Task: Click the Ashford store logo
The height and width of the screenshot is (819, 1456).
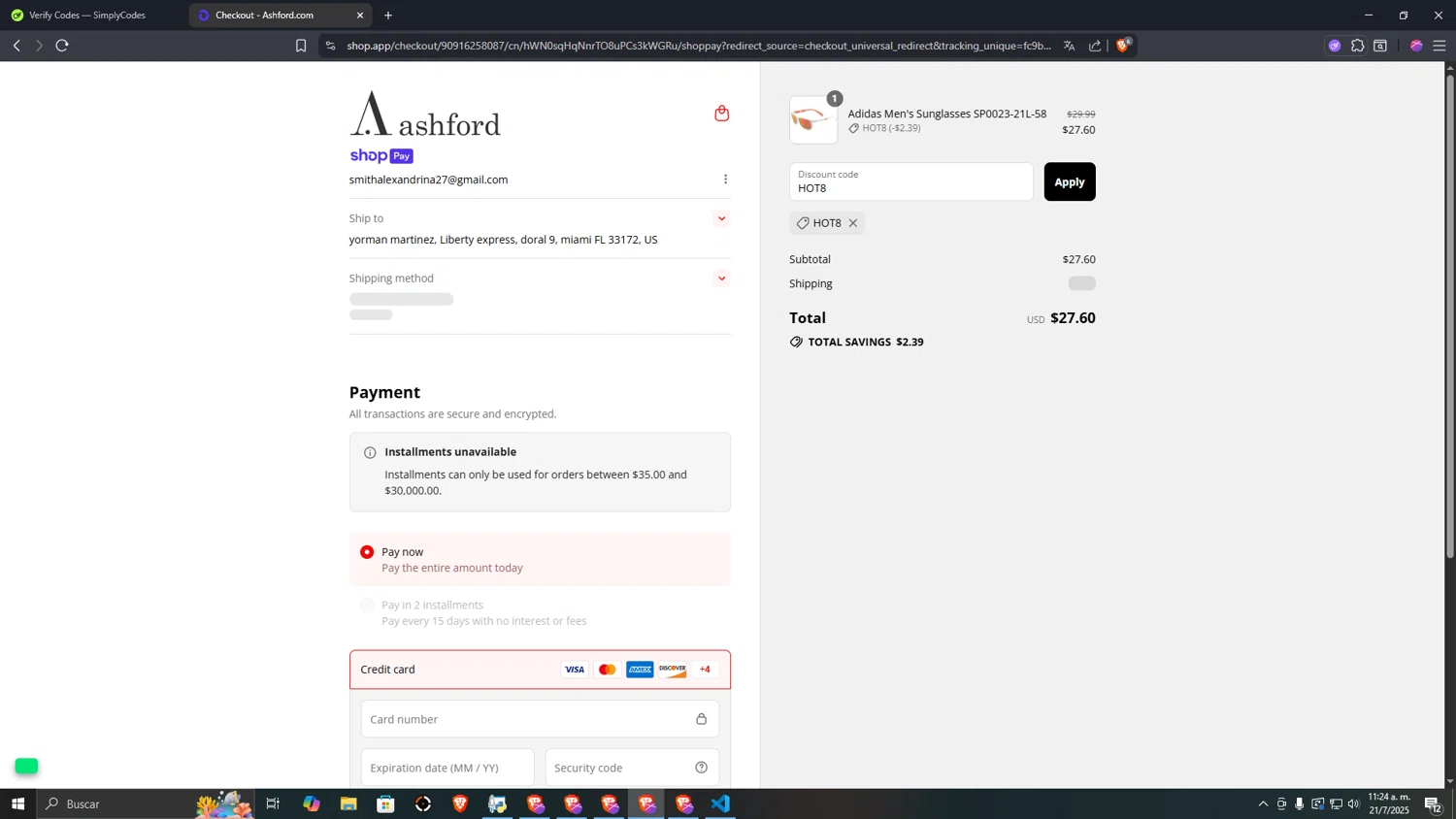Action: (425, 114)
